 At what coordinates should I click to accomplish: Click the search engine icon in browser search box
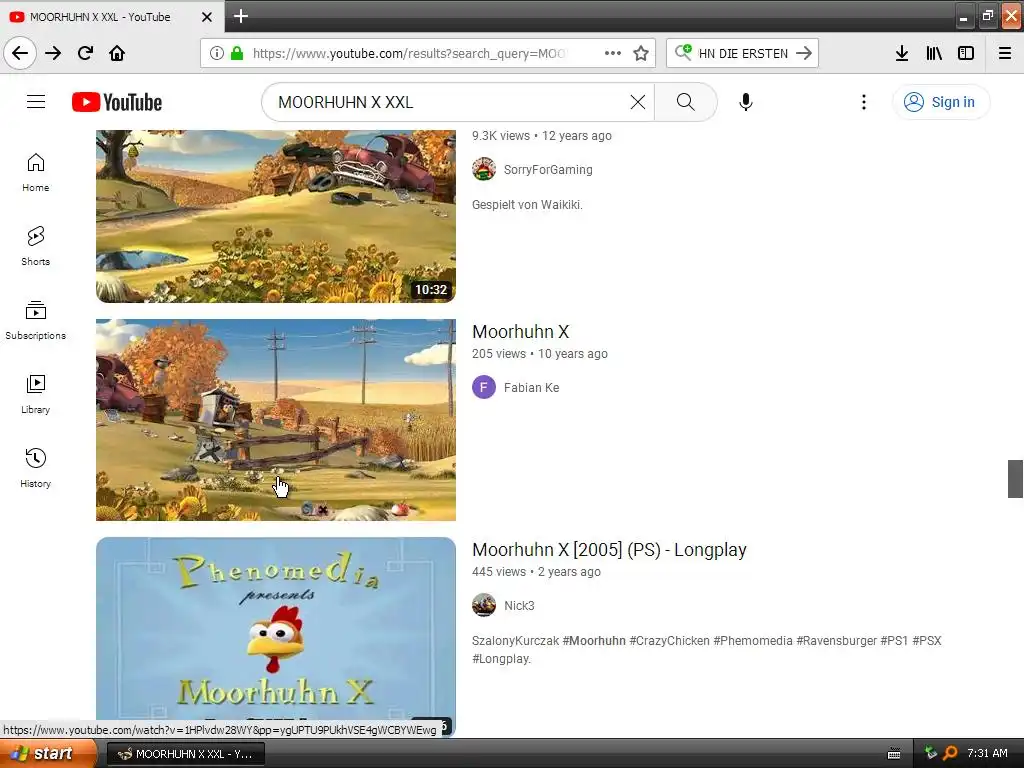pyautogui.click(x=683, y=52)
